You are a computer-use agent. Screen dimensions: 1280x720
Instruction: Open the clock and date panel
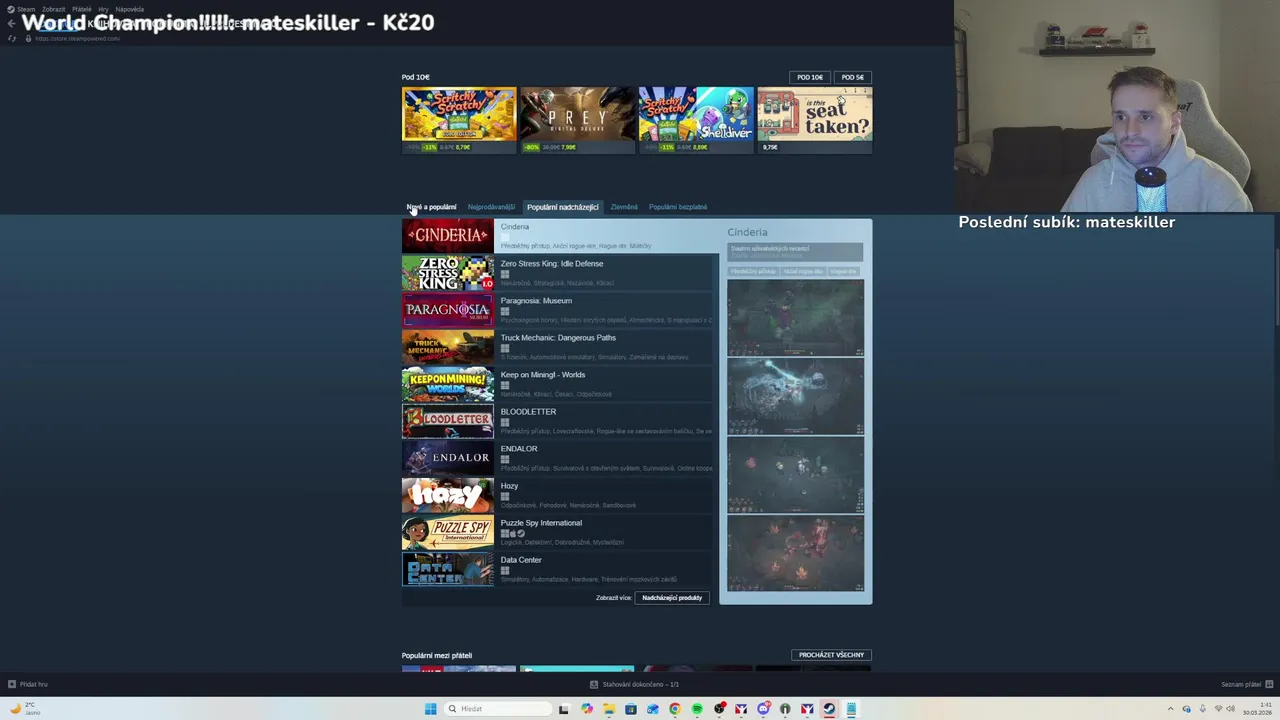pos(1257,709)
